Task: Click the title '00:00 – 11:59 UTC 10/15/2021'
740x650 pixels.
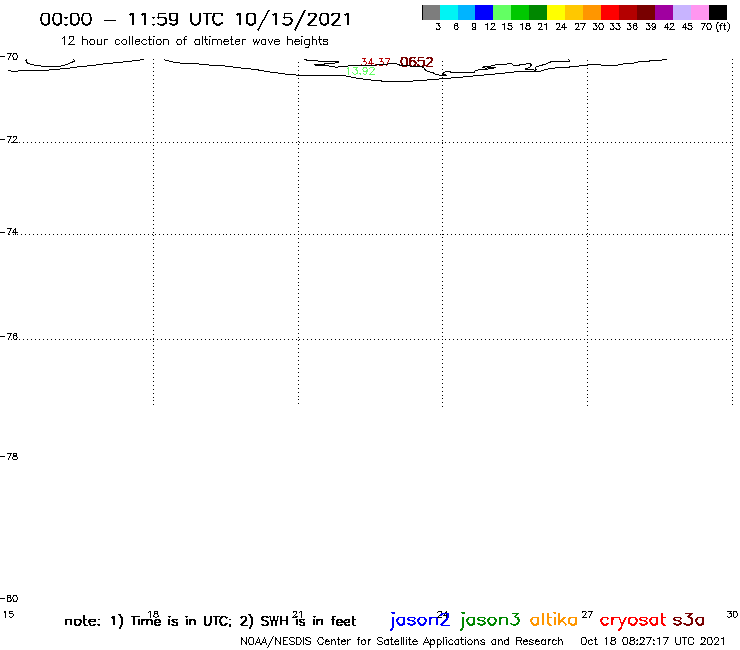Action: tap(195, 20)
